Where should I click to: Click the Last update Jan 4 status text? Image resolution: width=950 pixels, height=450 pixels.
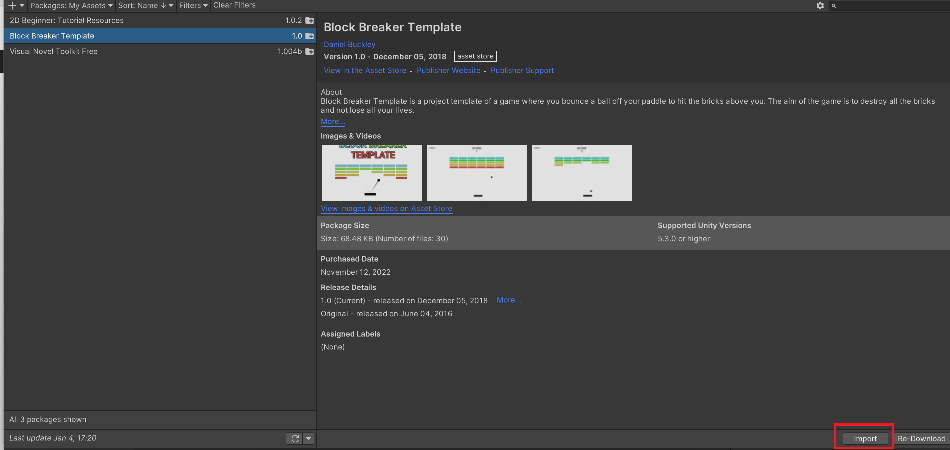[53, 438]
